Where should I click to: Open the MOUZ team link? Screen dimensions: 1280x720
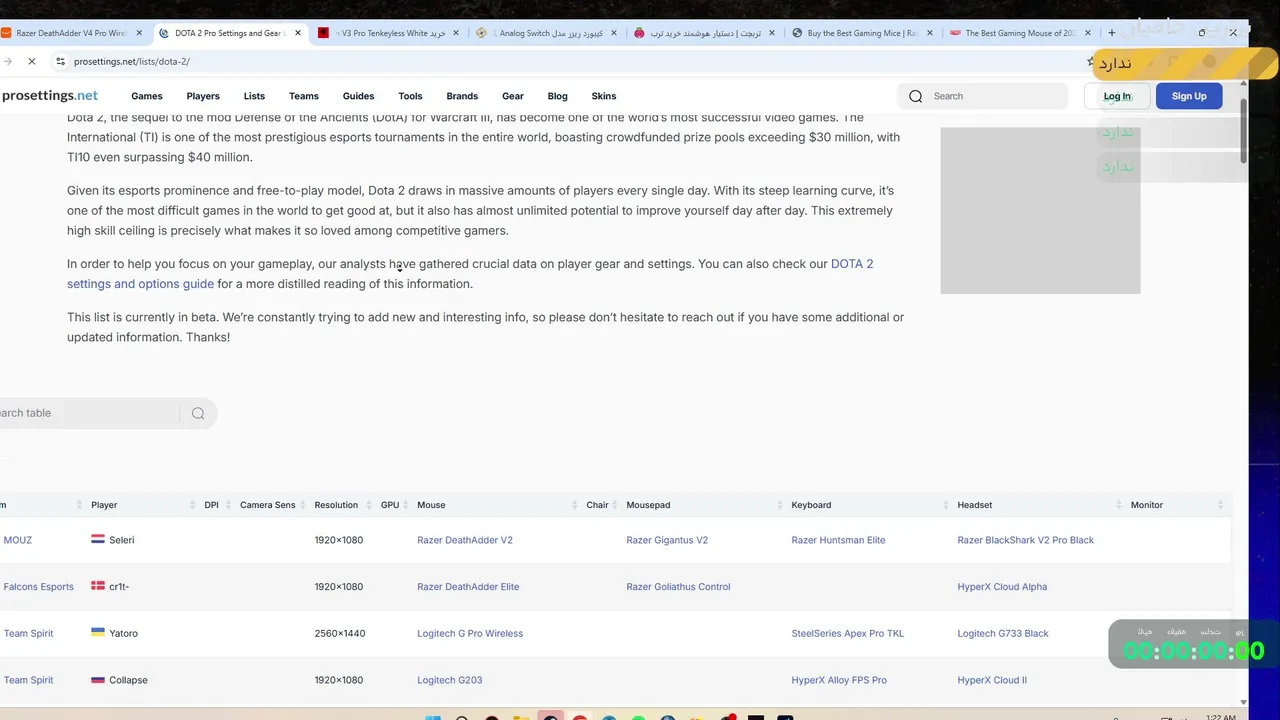[17, 540]
